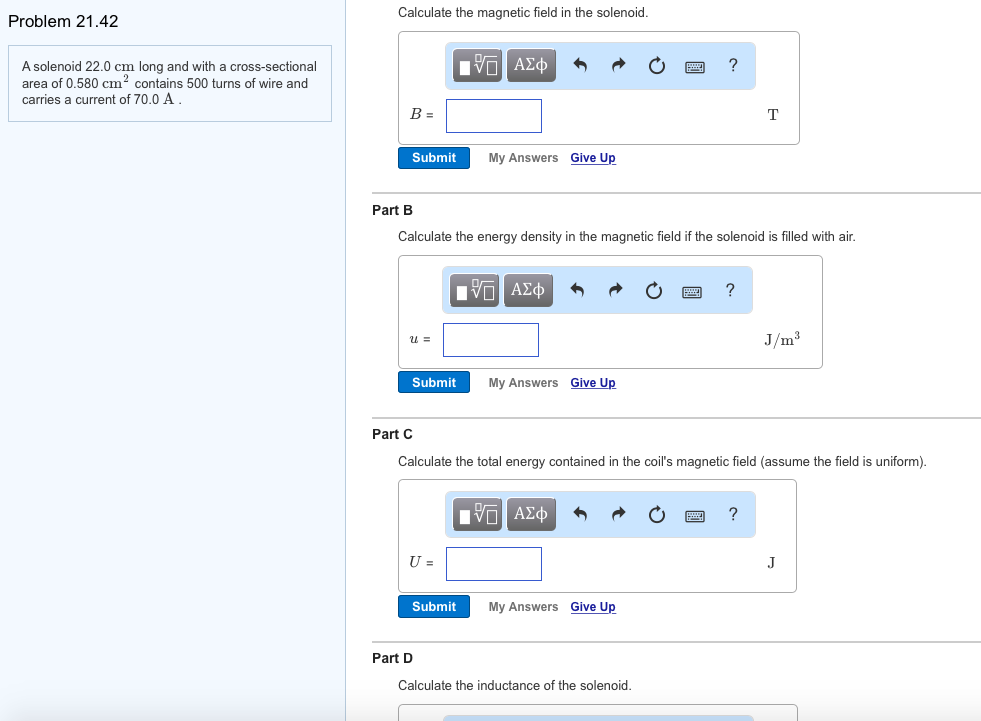Open equation template button in Part C toolbar
This screenshot has height=721, width=981.
[x=477, y=514]
